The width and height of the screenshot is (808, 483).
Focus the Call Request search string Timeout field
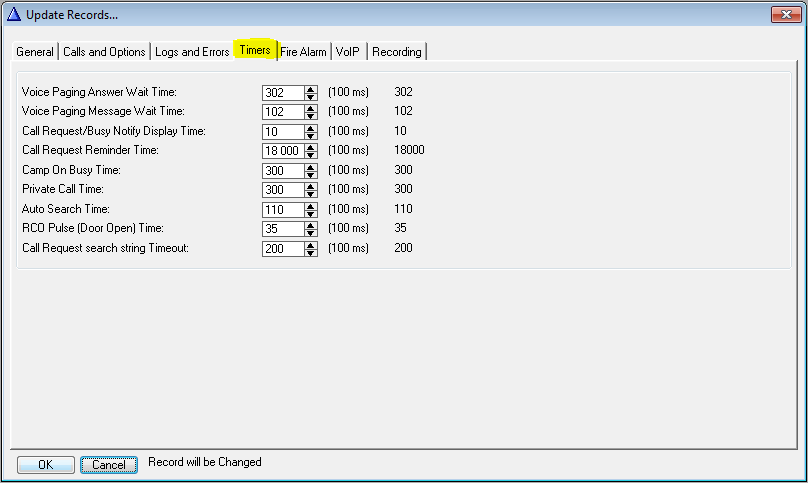[283, 249]
